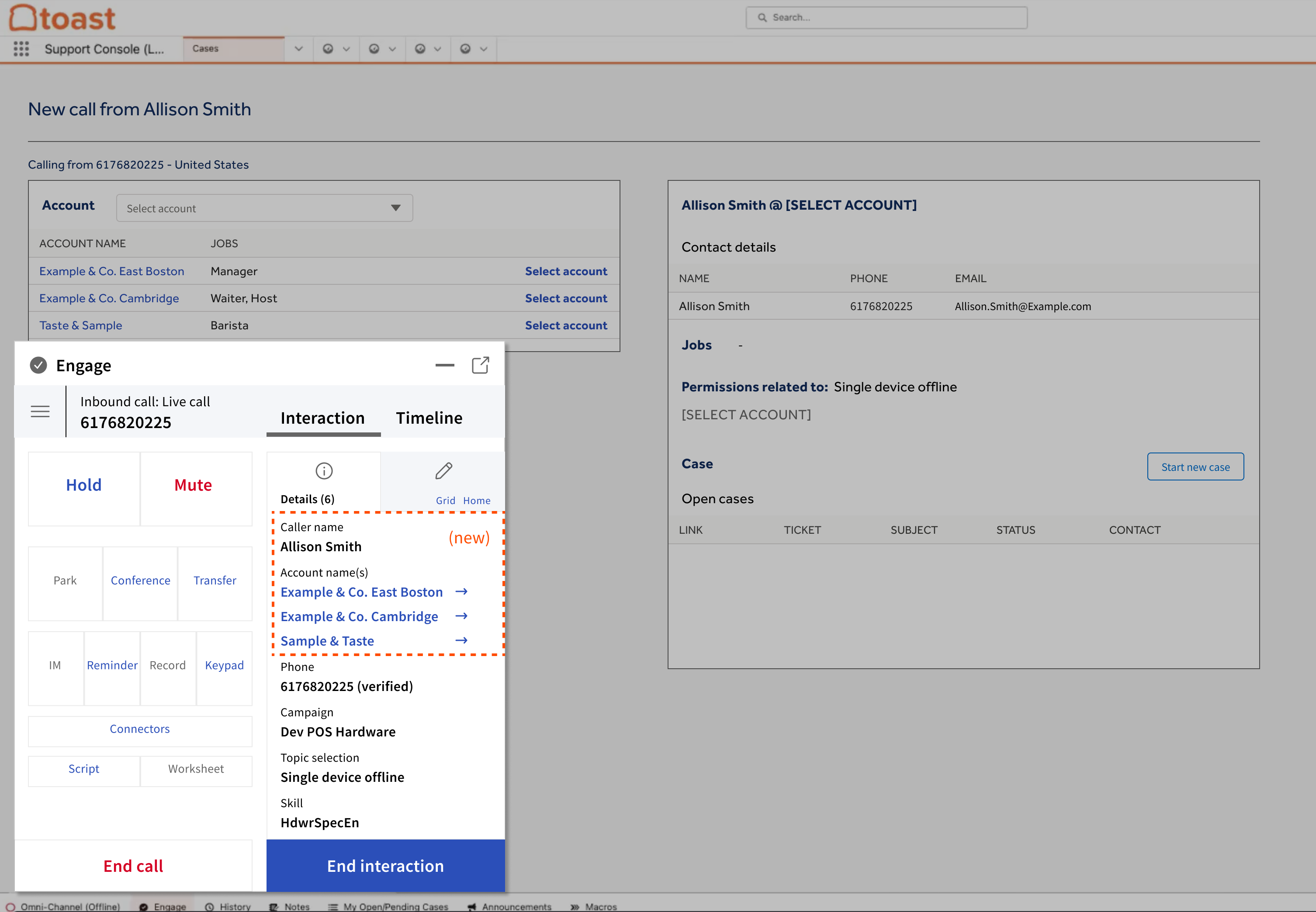Switch to the Cases tab
The width and height of the screenshot is (1316, 912).
tap(234, 48)
